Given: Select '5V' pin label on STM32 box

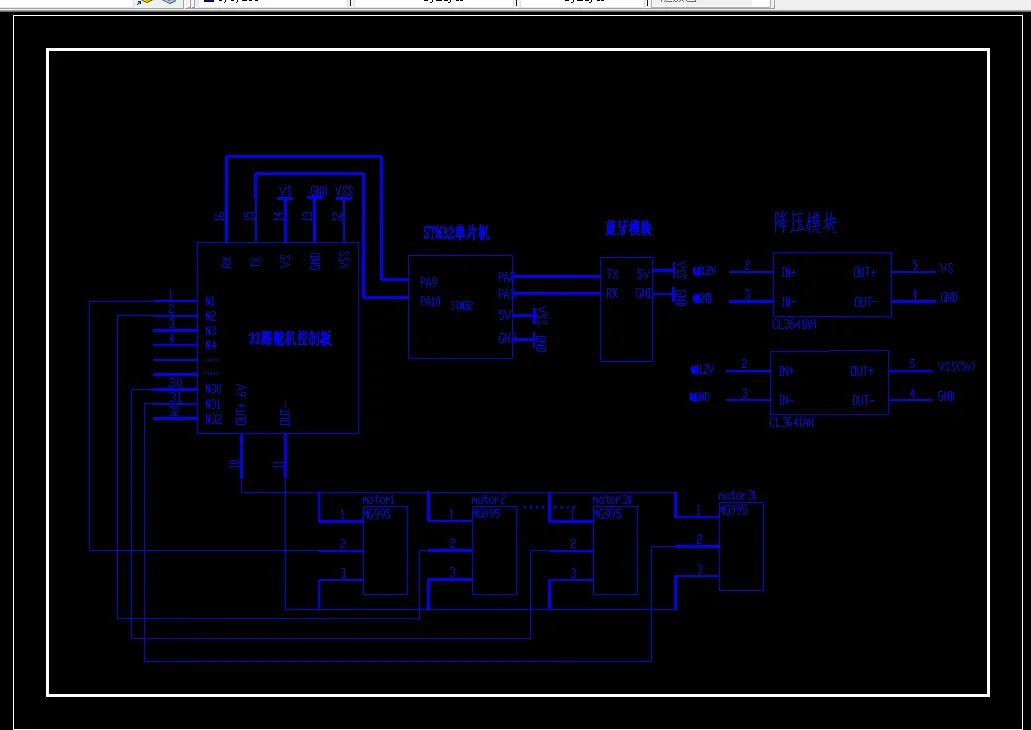Looking at the screenshot, I should (504, 316).
